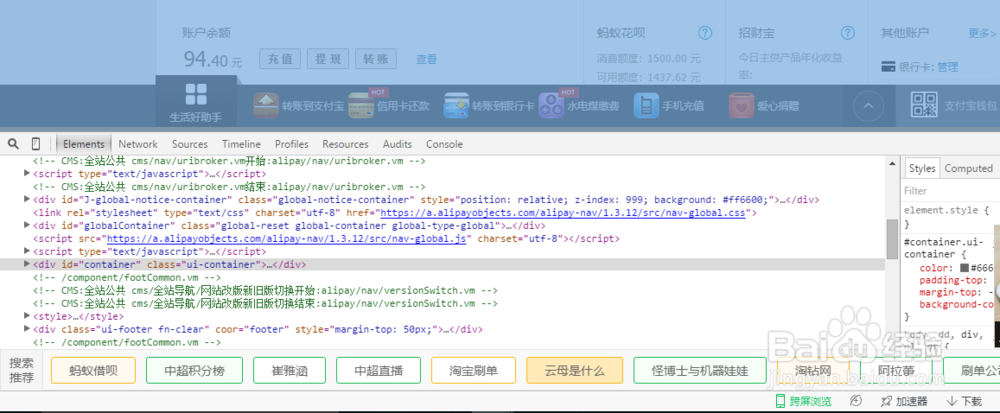Viewport: 1000px width, 413px height.
Task: Open the nav-global.css stylesheet link
Action: click(562, 213)
